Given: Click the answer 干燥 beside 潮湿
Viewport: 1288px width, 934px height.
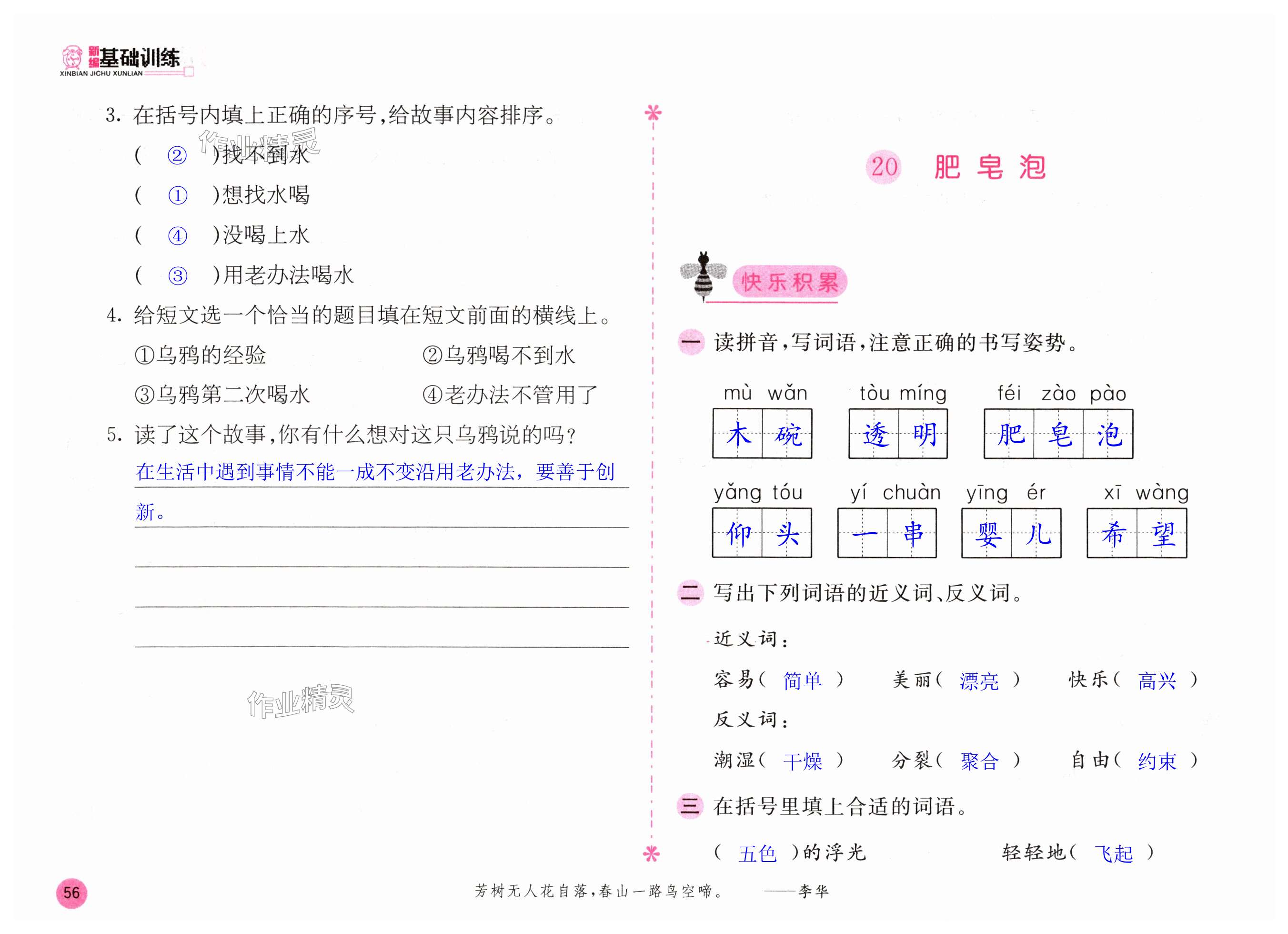Looking at the screenshot, I should point(803,761).
